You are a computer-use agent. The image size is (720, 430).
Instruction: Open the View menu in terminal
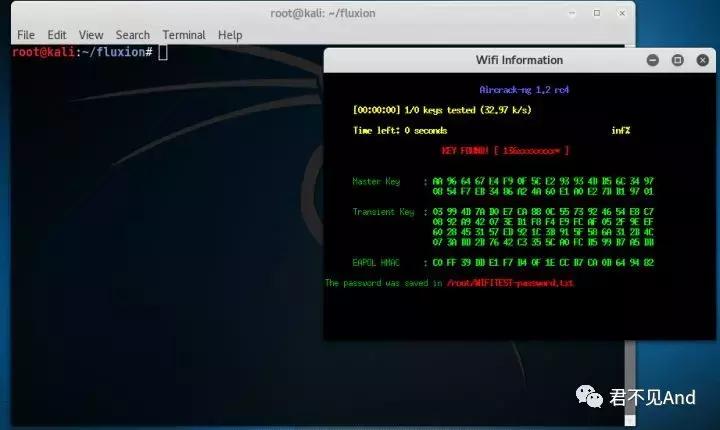tap(91, 35)
